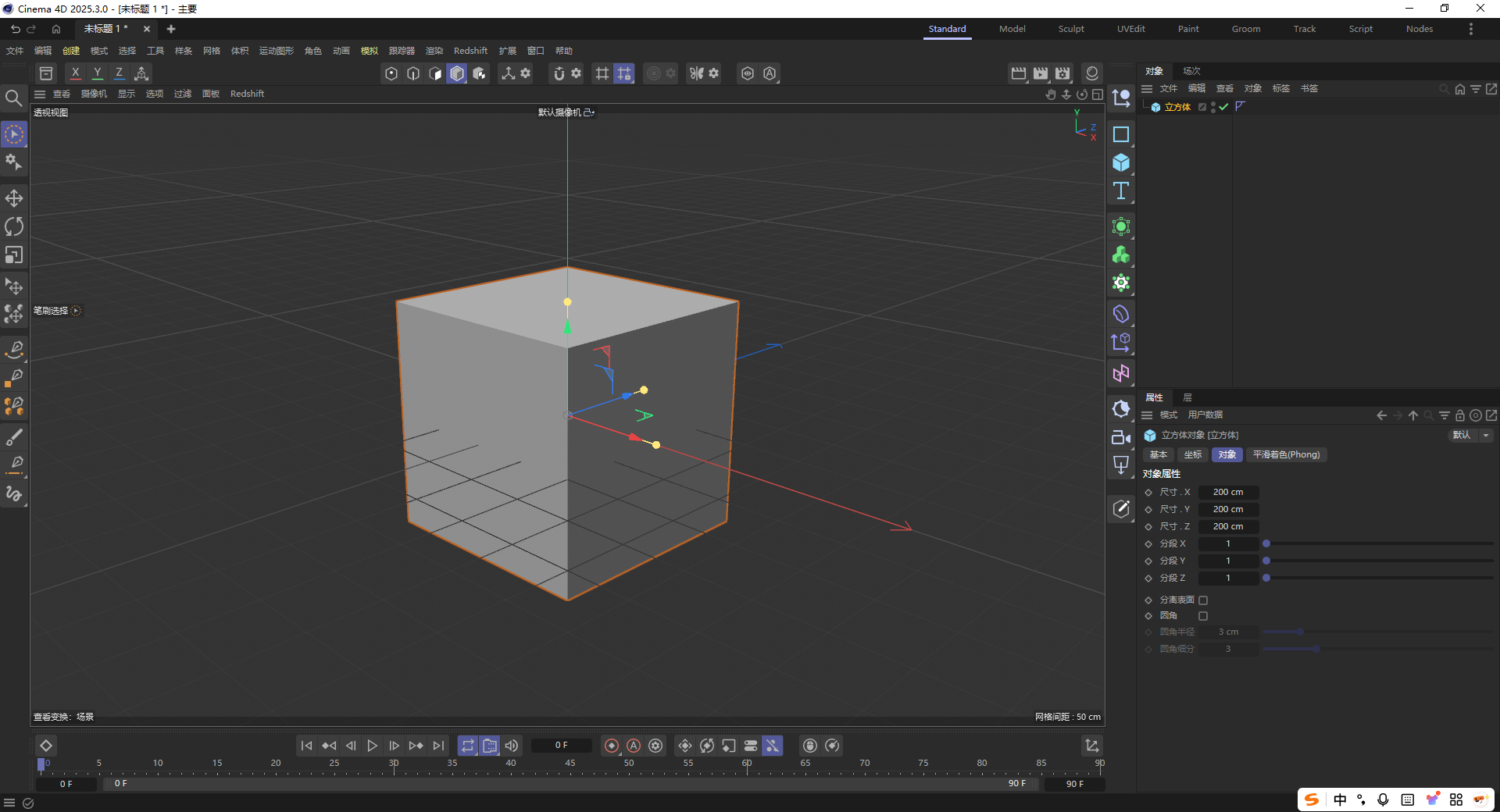Enable the 分离表面 checkbox
Screen dimensions: 1500x812
(x=1203, y=600)
